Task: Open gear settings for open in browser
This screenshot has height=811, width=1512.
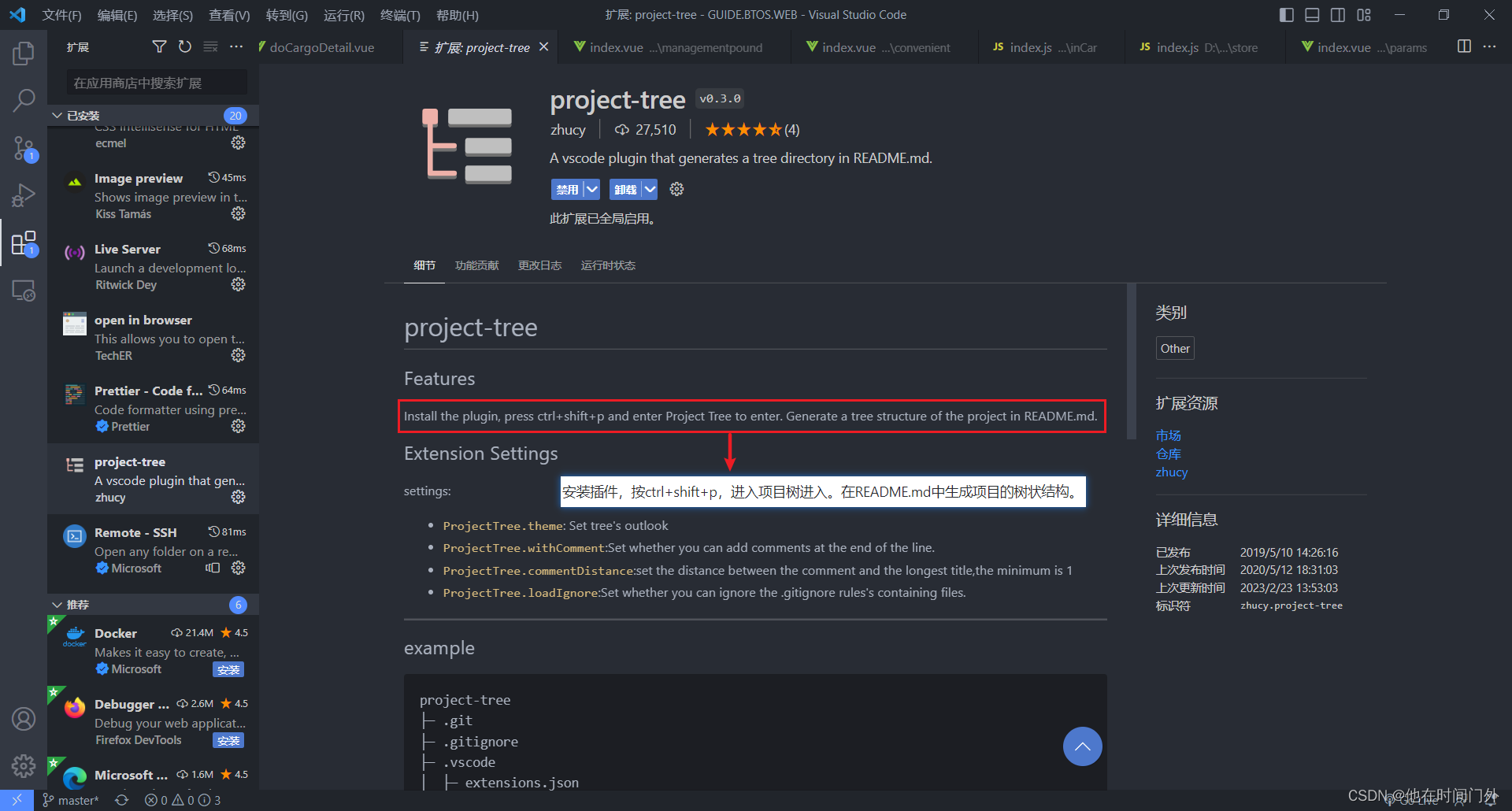Action: click(239, 355)
